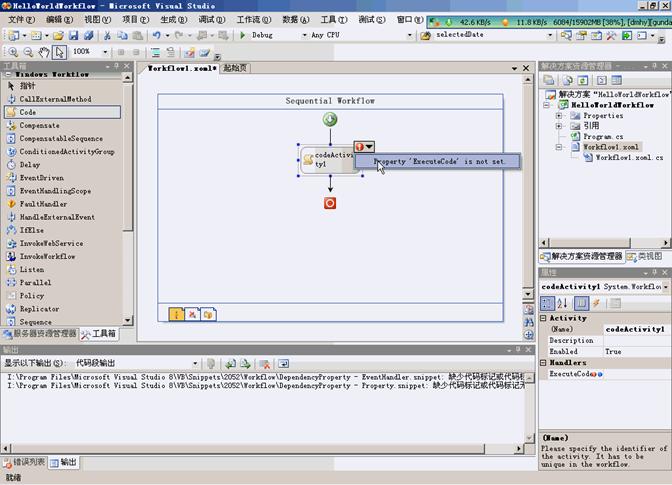Select the Parallel activity in the toolbox
Image resolution: width=672 pixels, height=485 pixels.
[63, 283]
